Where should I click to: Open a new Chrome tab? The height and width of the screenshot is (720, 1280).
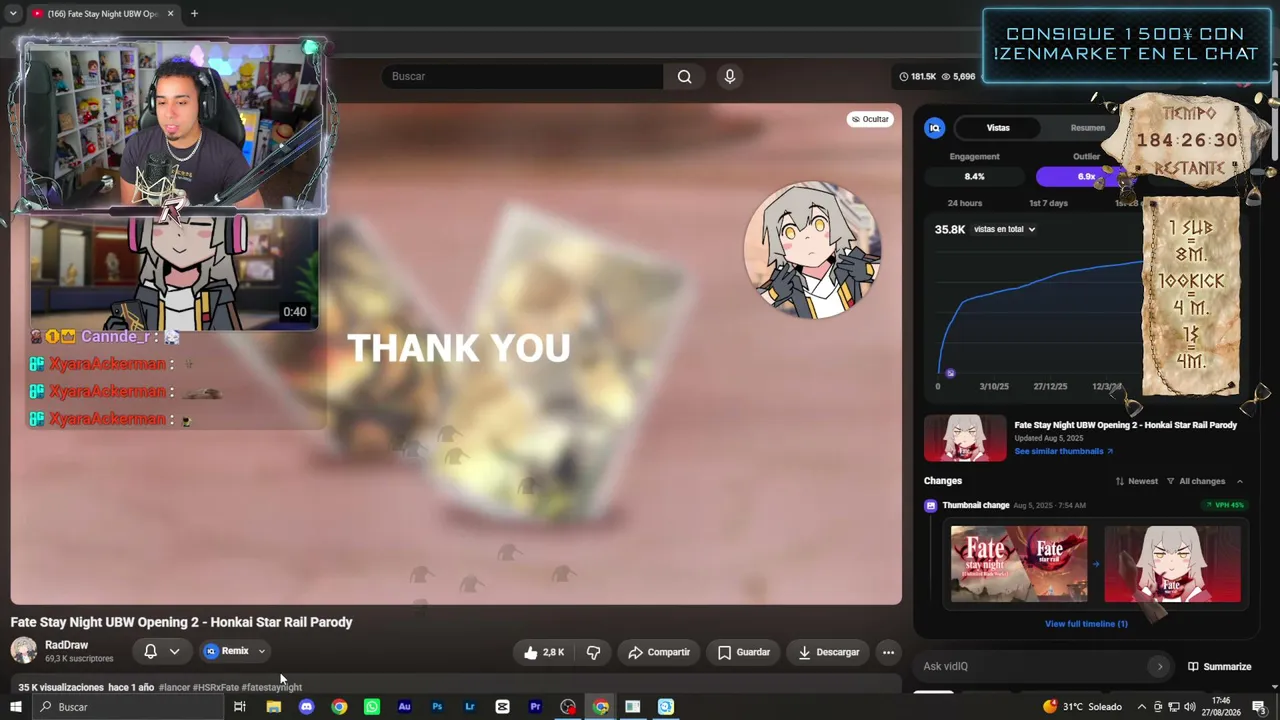pyautogui.click(x=194, y=14)
